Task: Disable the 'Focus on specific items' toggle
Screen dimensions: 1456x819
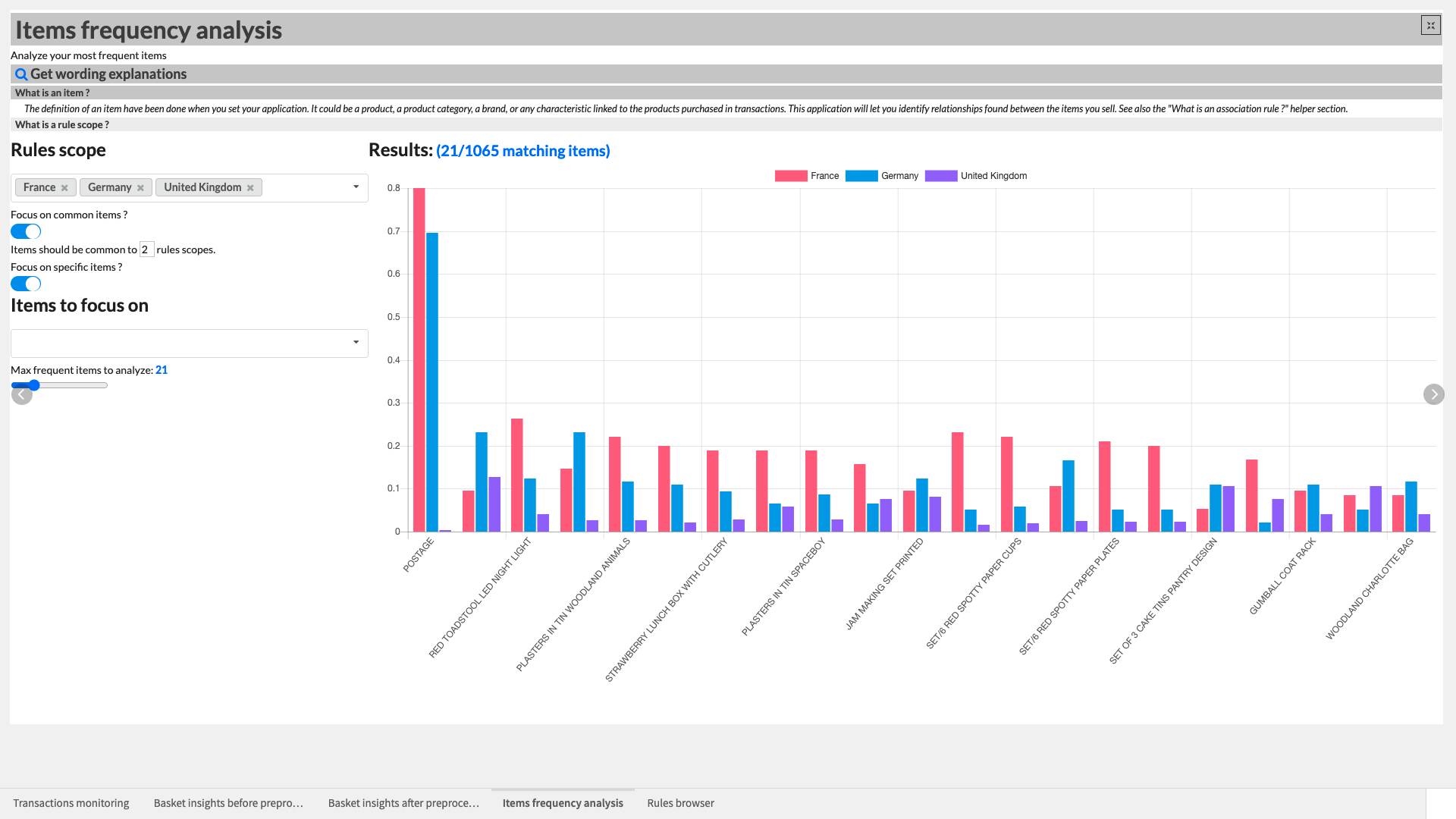Action: point(25,284)
